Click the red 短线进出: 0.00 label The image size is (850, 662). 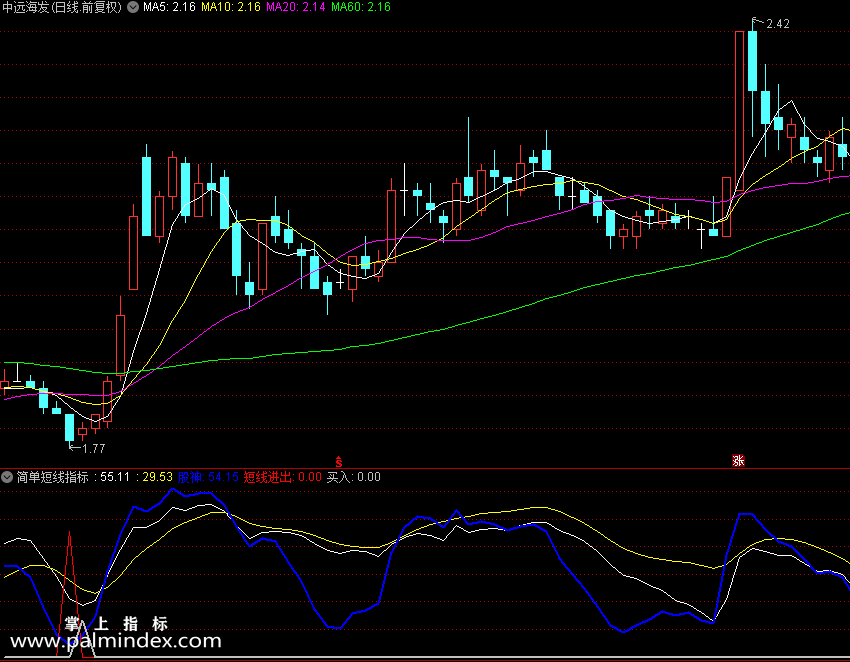(x=282, y=477)
